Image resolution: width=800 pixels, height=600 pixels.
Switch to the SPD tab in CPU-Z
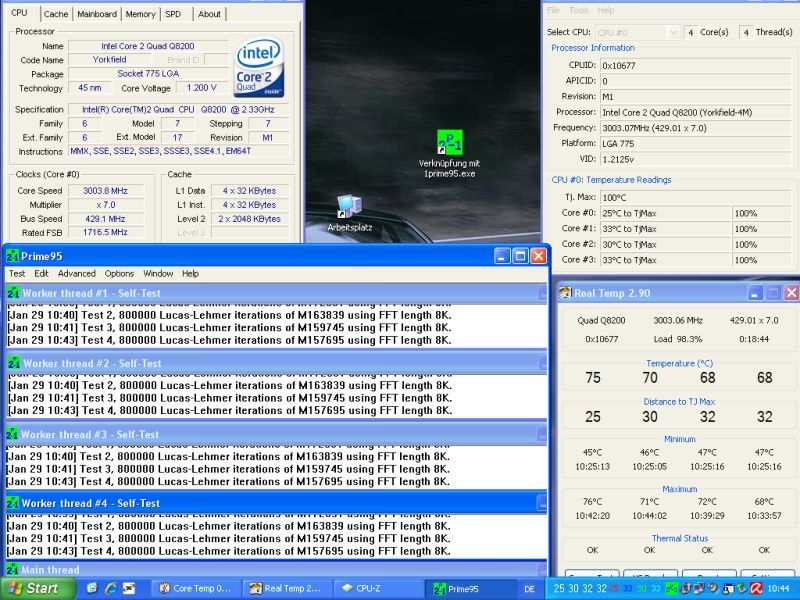[x=173, y=14]
